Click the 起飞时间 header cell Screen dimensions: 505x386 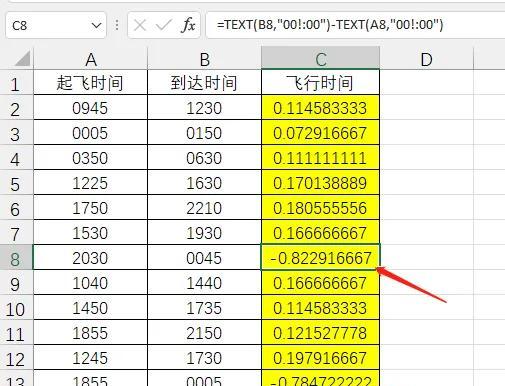[x=91, y=82]
